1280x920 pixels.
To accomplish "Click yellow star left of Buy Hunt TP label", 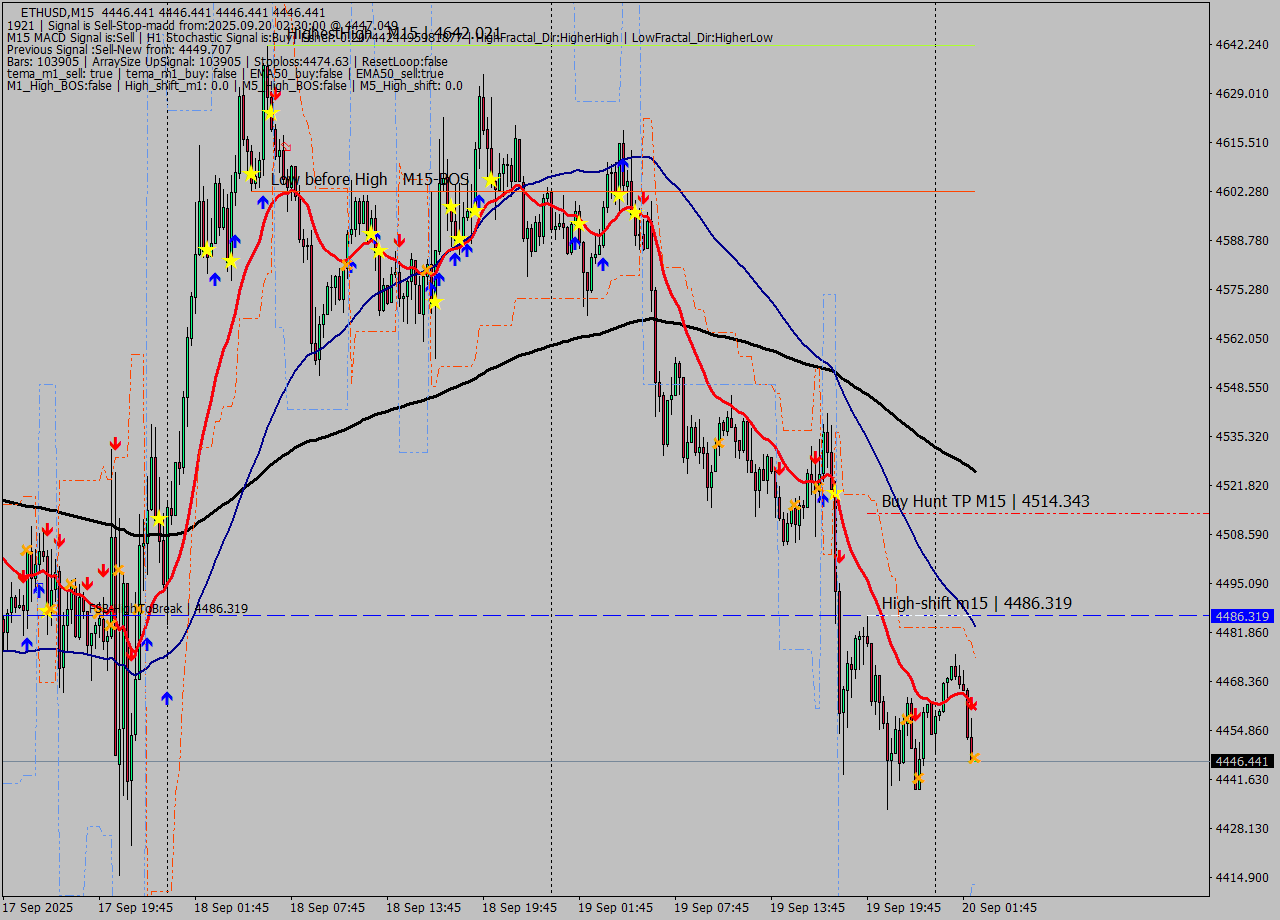I will [x=834, y=493].
